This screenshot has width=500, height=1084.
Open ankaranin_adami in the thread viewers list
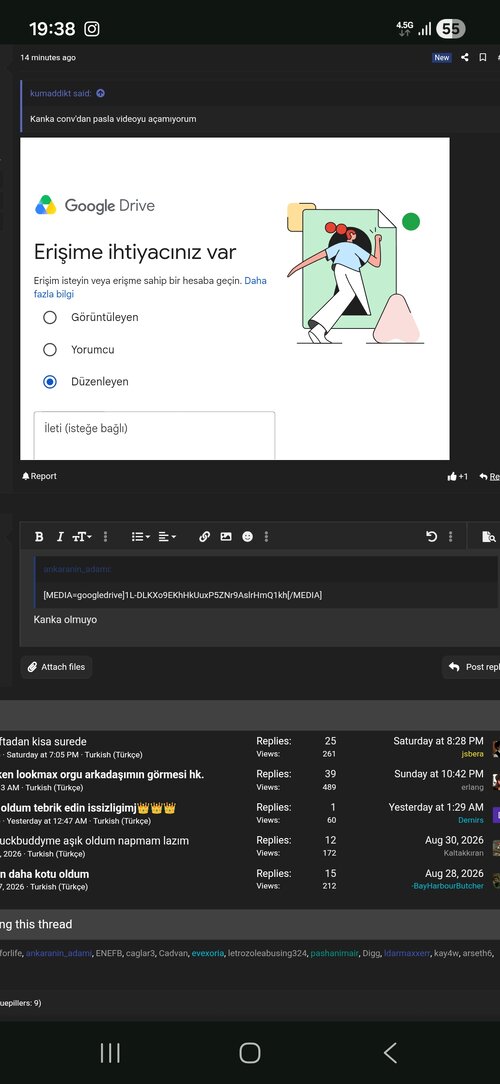pyautogui.click(x=59, y=953)
